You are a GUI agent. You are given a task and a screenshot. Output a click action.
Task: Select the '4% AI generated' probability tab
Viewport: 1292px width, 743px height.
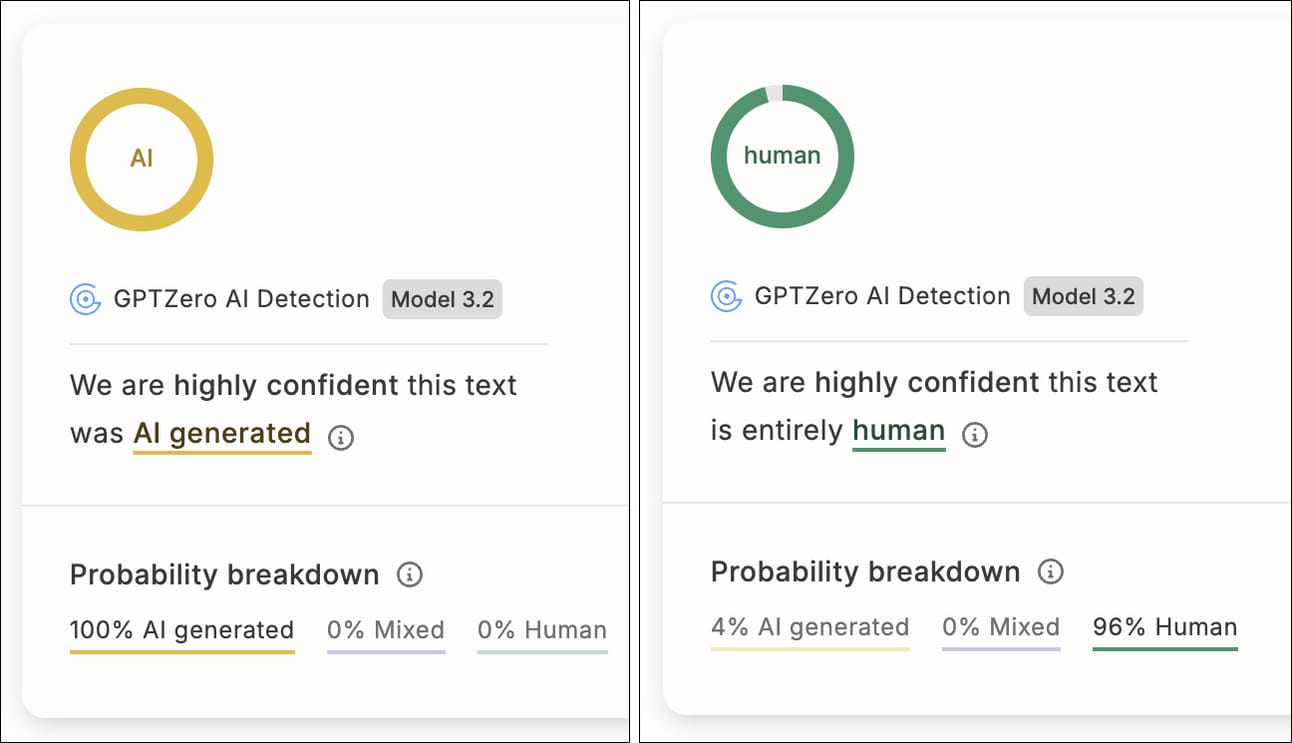coord(810,631)
